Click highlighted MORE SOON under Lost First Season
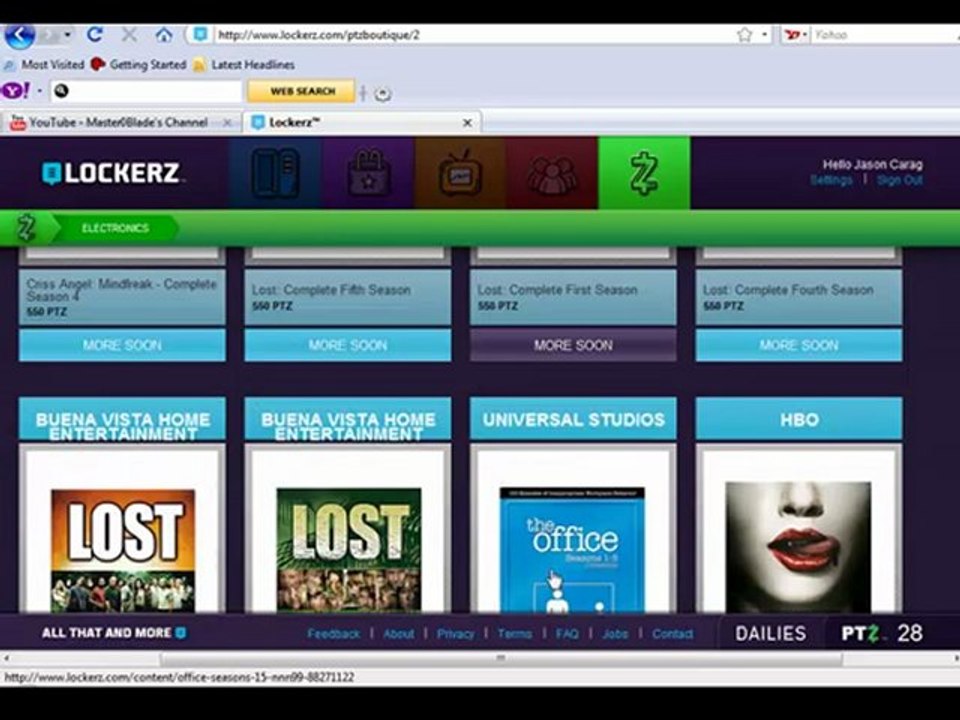This screenshot has width=960, height=720. tap(573, 345)
